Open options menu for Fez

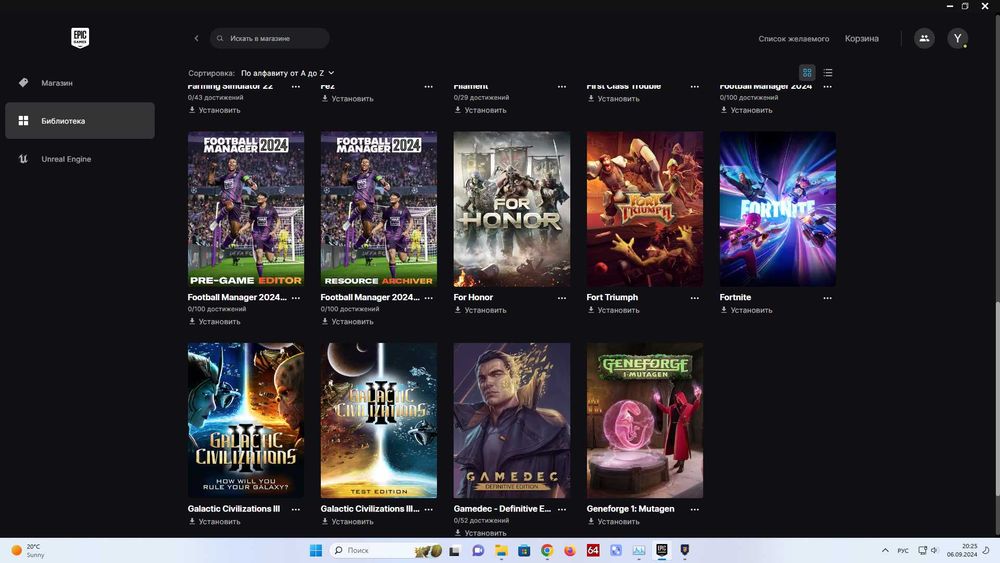point(429,87)
